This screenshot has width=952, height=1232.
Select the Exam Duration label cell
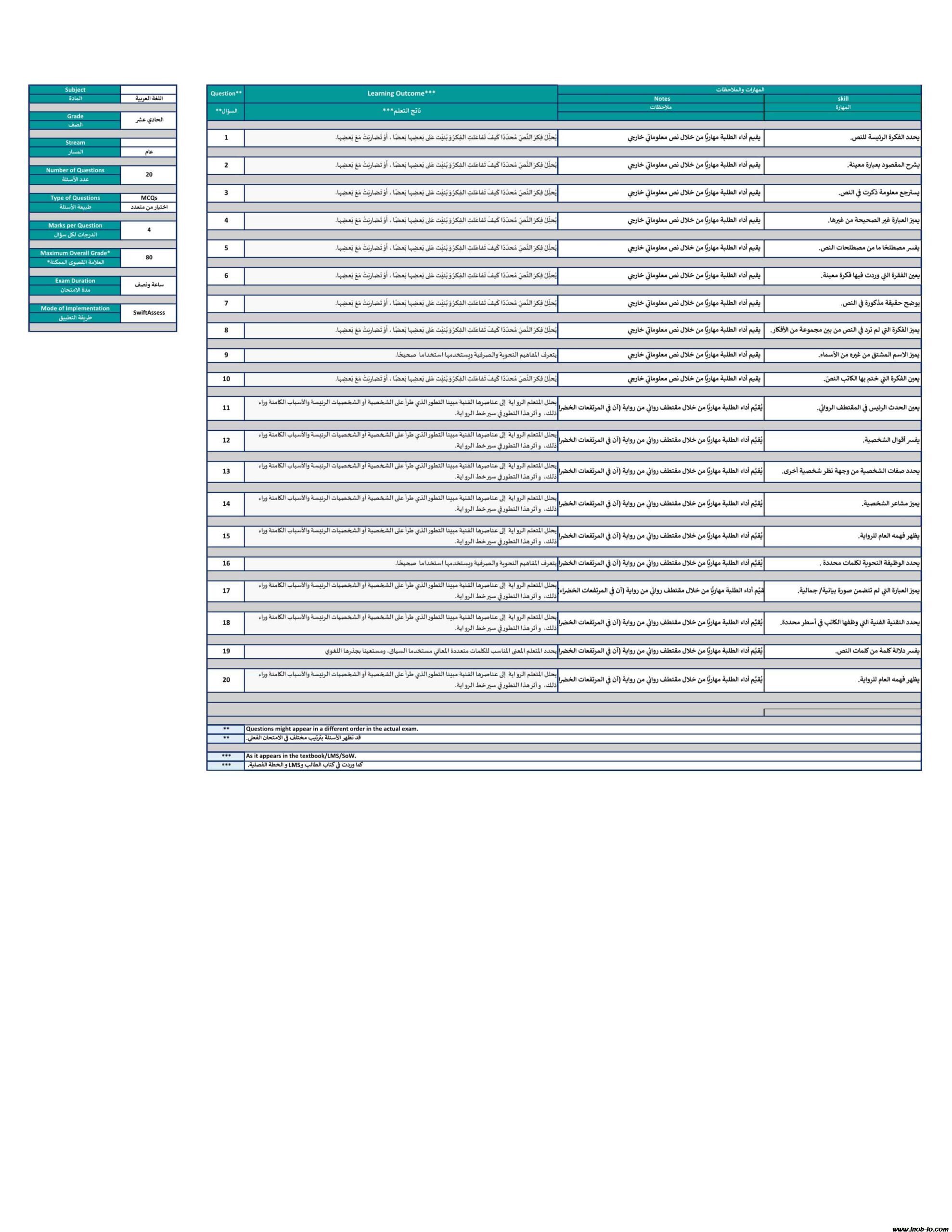point(75,281)
